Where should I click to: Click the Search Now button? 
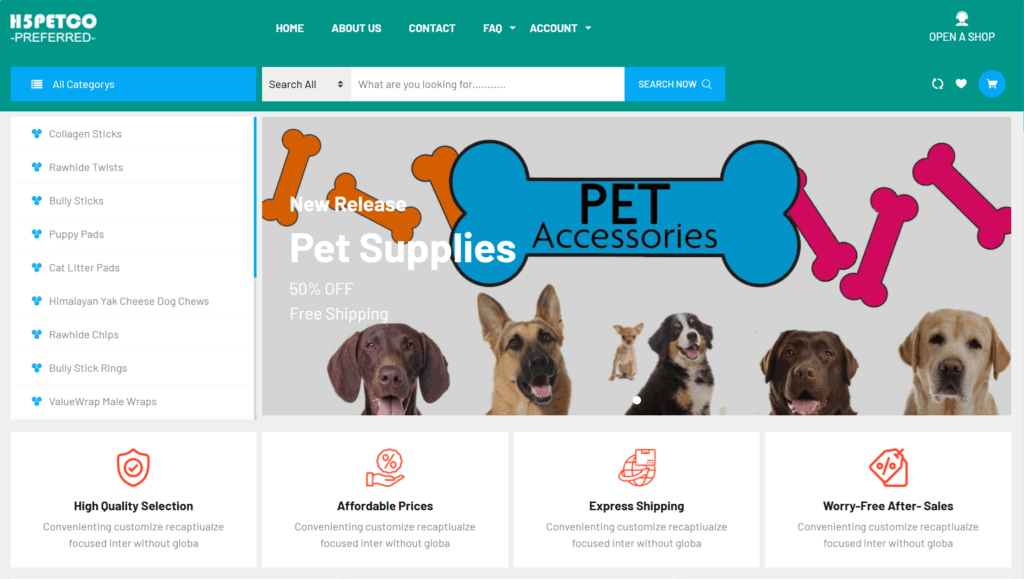[675, 84]
